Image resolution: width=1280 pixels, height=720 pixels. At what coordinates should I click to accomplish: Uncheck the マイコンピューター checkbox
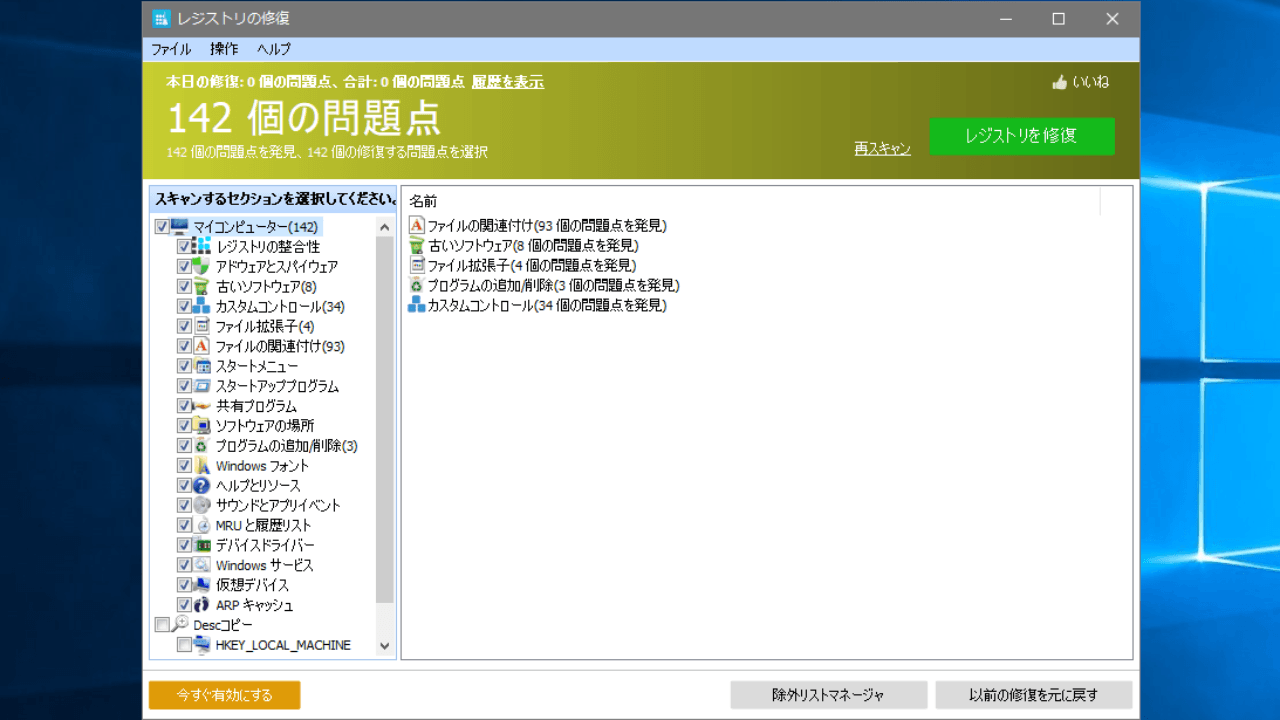[162, 227]
